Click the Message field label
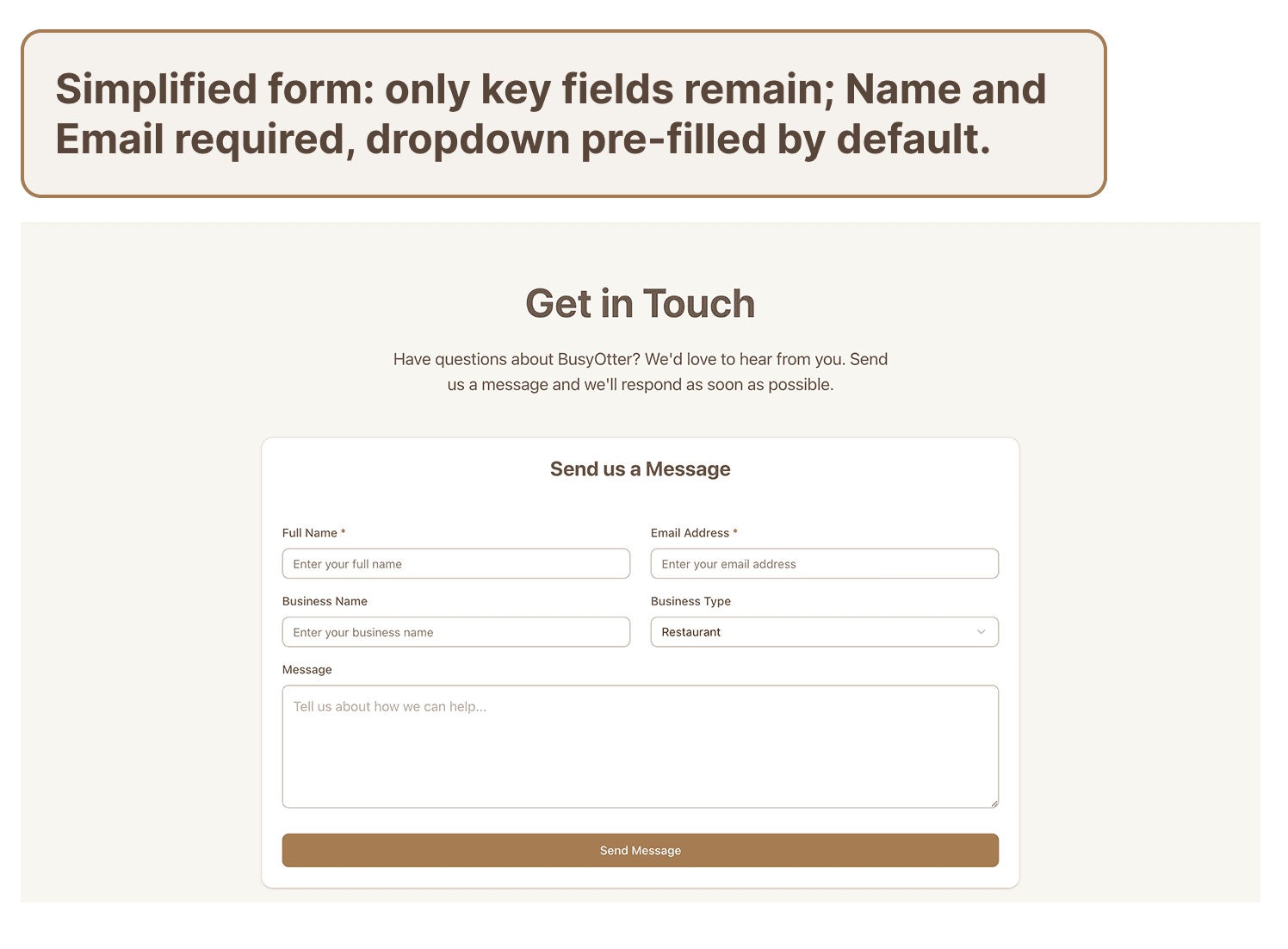Viewport: 1288px width, 949px height. [307, 669]
